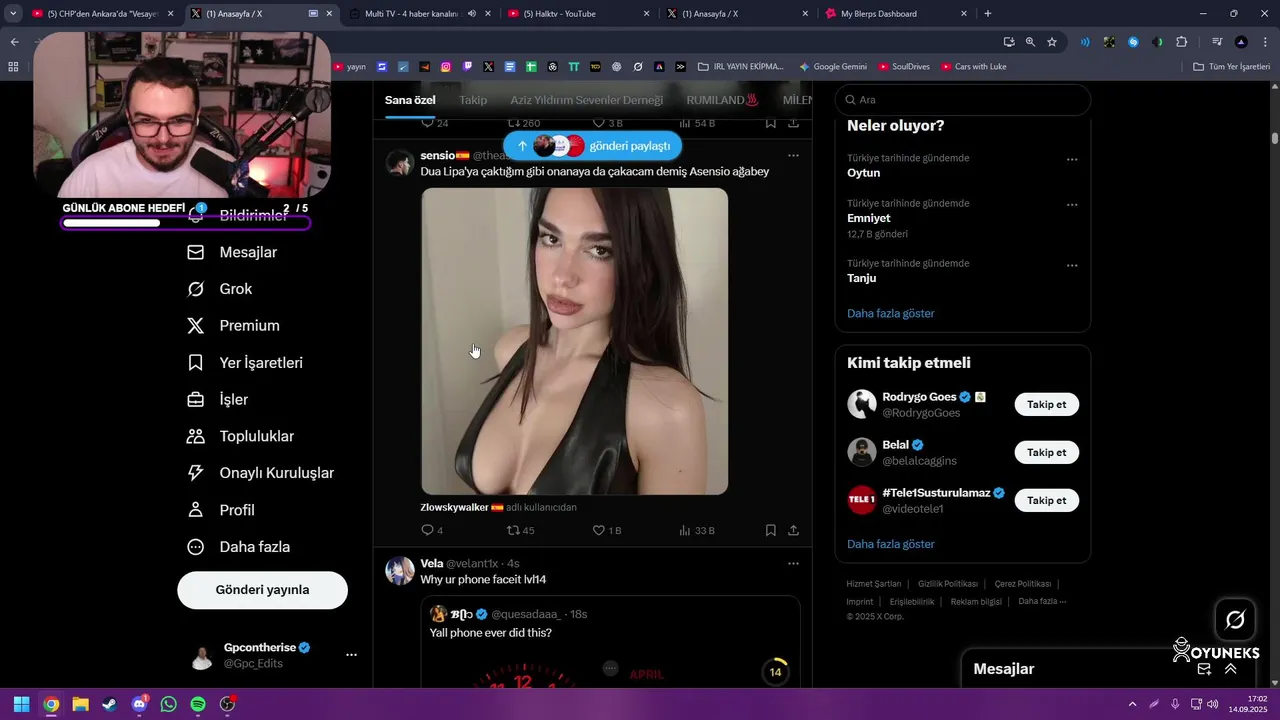Expand the bookmarks bar overflow chevron
Image resolution: width=1280 pixels, height=720 pixels.
[x=680, y=67]
